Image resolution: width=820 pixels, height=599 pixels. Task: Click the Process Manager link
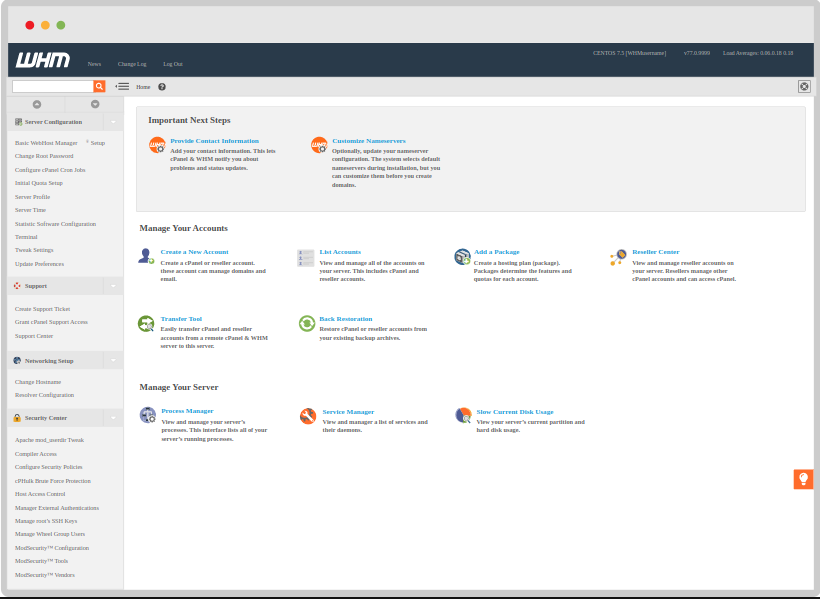(187, 411)
